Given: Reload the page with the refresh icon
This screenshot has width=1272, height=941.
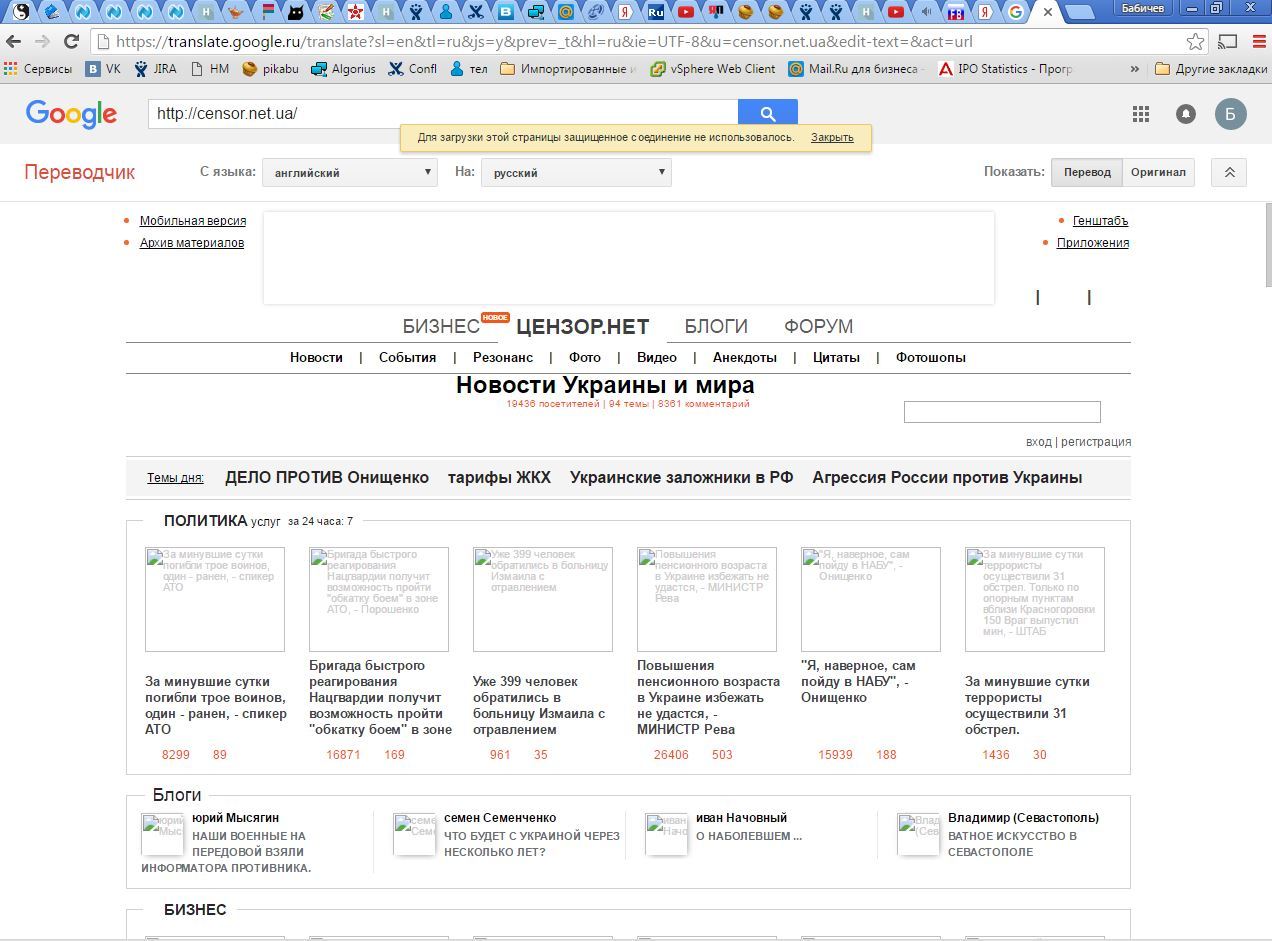Looking at the screenshot, I should [x=71, y=42].
